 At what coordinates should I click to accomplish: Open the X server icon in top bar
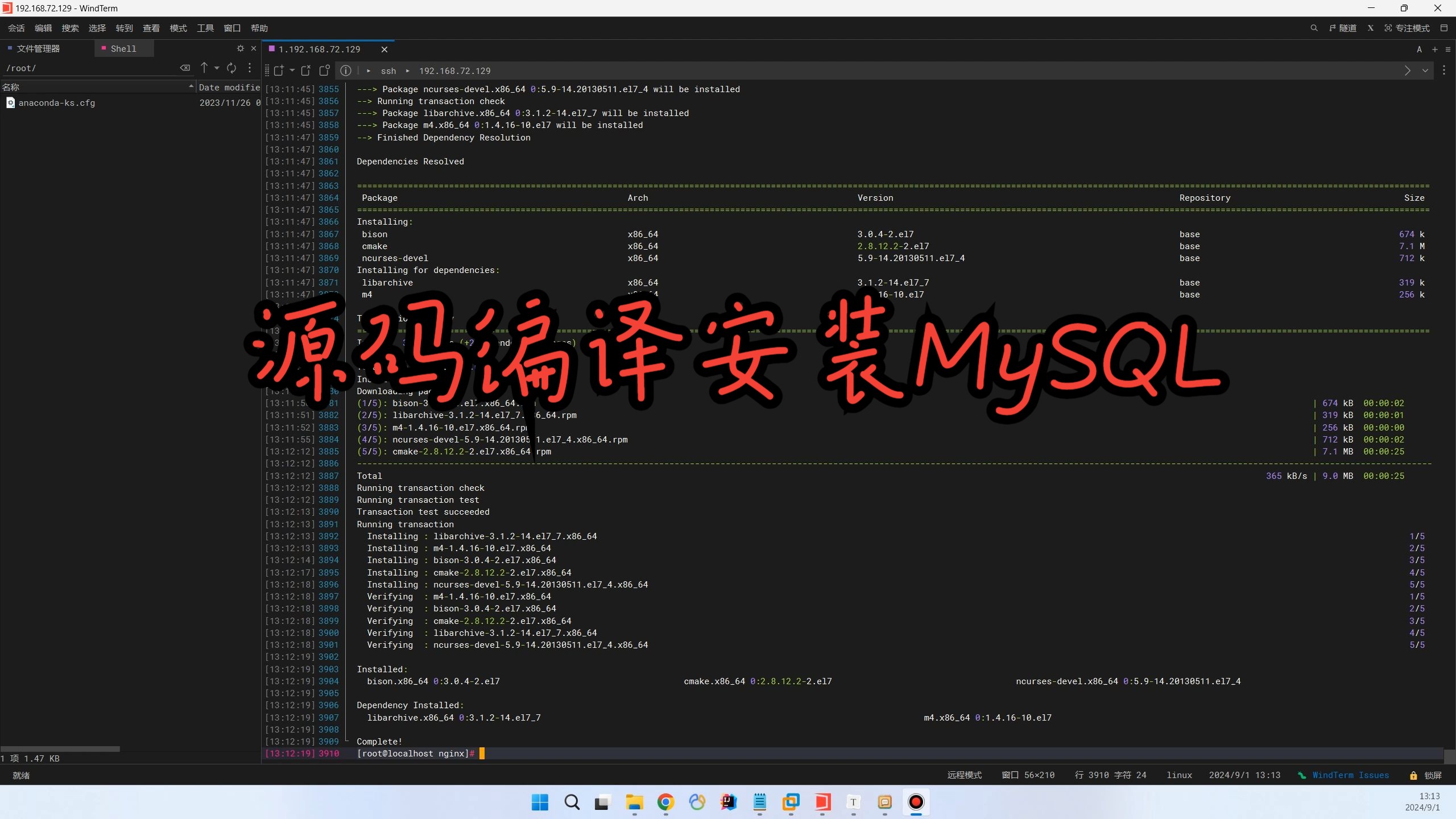point(1371,28)
